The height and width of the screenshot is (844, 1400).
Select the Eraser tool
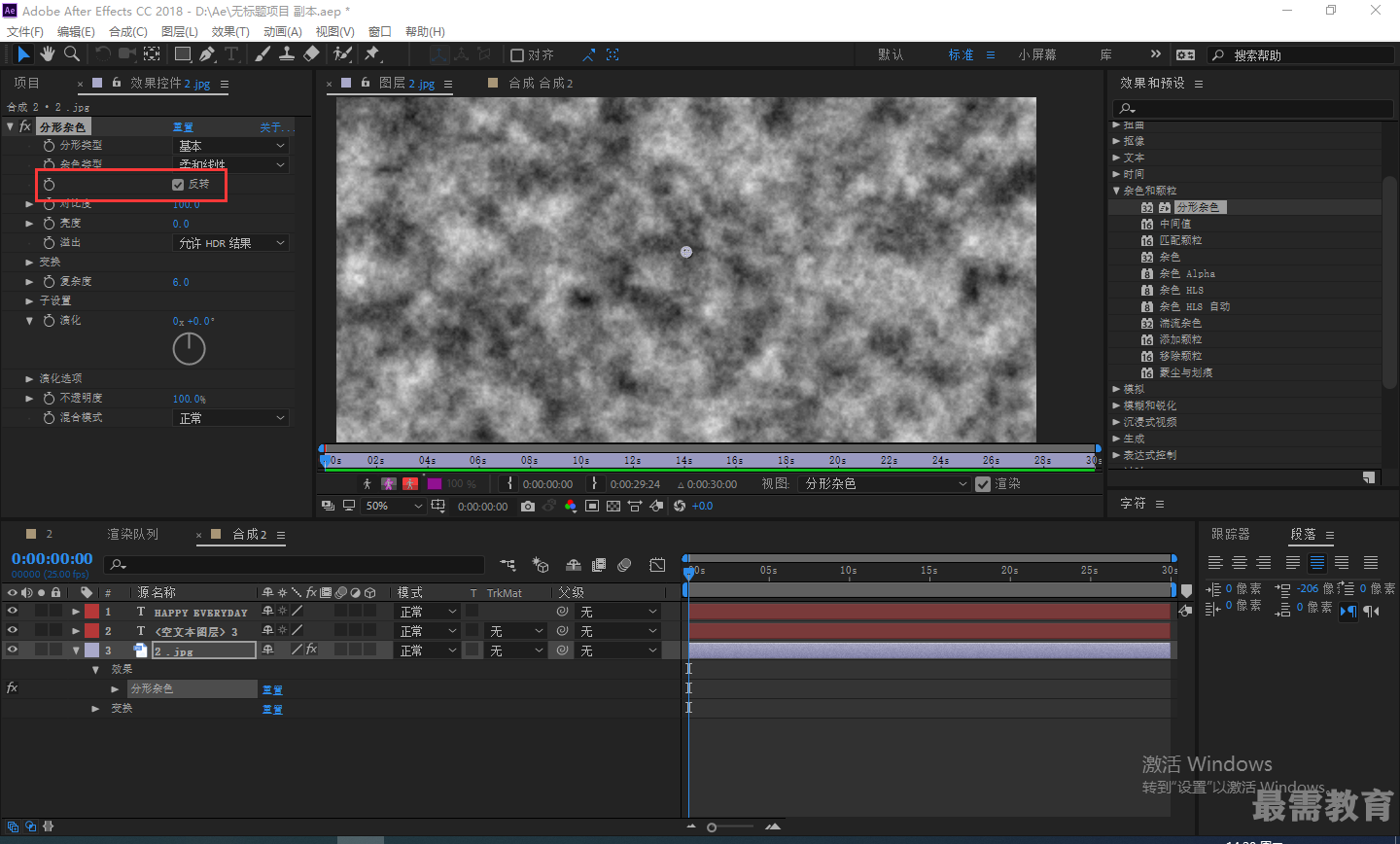click(x=311, y=54)
